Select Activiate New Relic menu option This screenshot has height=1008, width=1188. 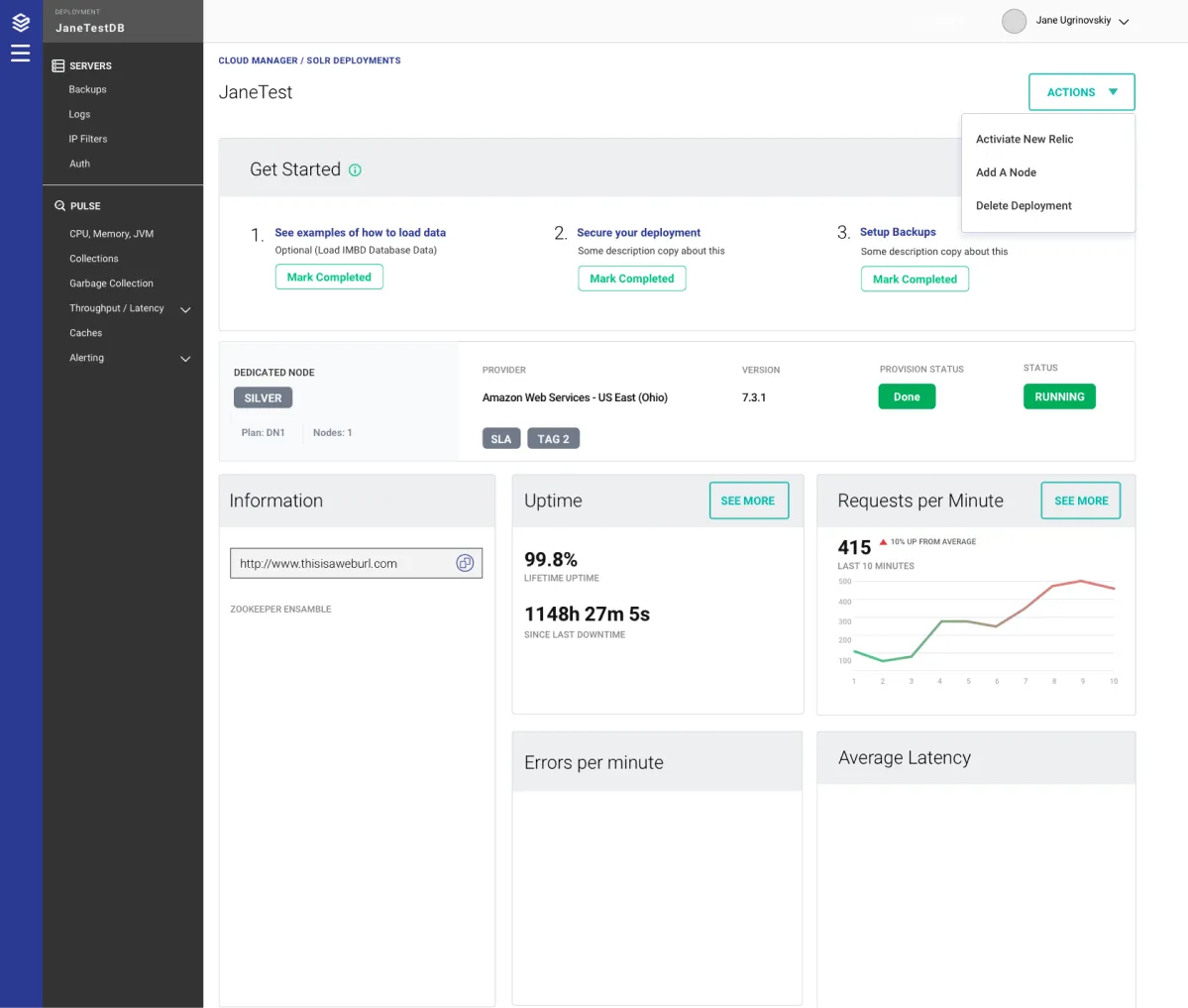tap(1025, 139)
